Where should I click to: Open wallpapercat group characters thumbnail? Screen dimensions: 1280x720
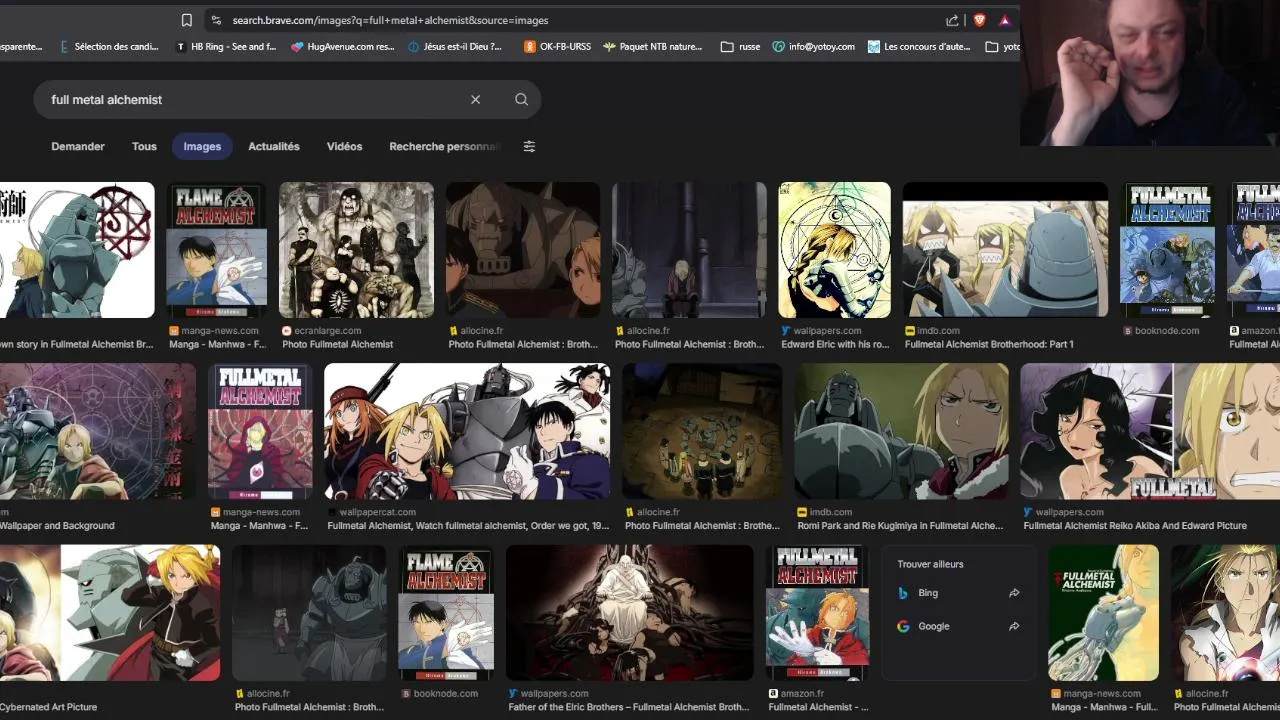[x=467, y=431]
